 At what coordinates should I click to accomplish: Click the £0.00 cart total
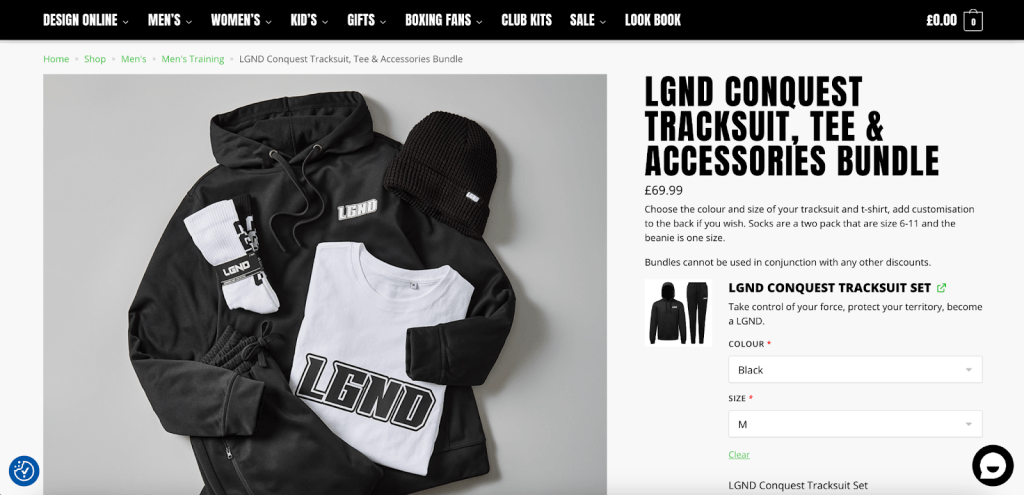click(941, 20)
